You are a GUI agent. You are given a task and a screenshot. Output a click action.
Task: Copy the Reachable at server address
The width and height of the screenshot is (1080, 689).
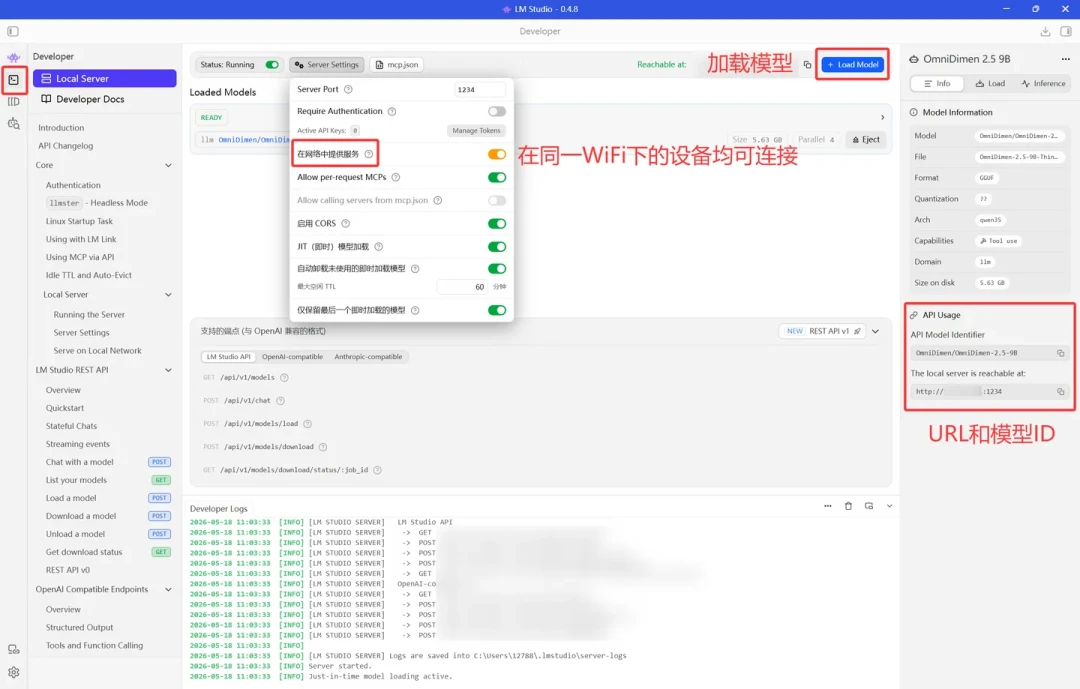coord(807,65)
